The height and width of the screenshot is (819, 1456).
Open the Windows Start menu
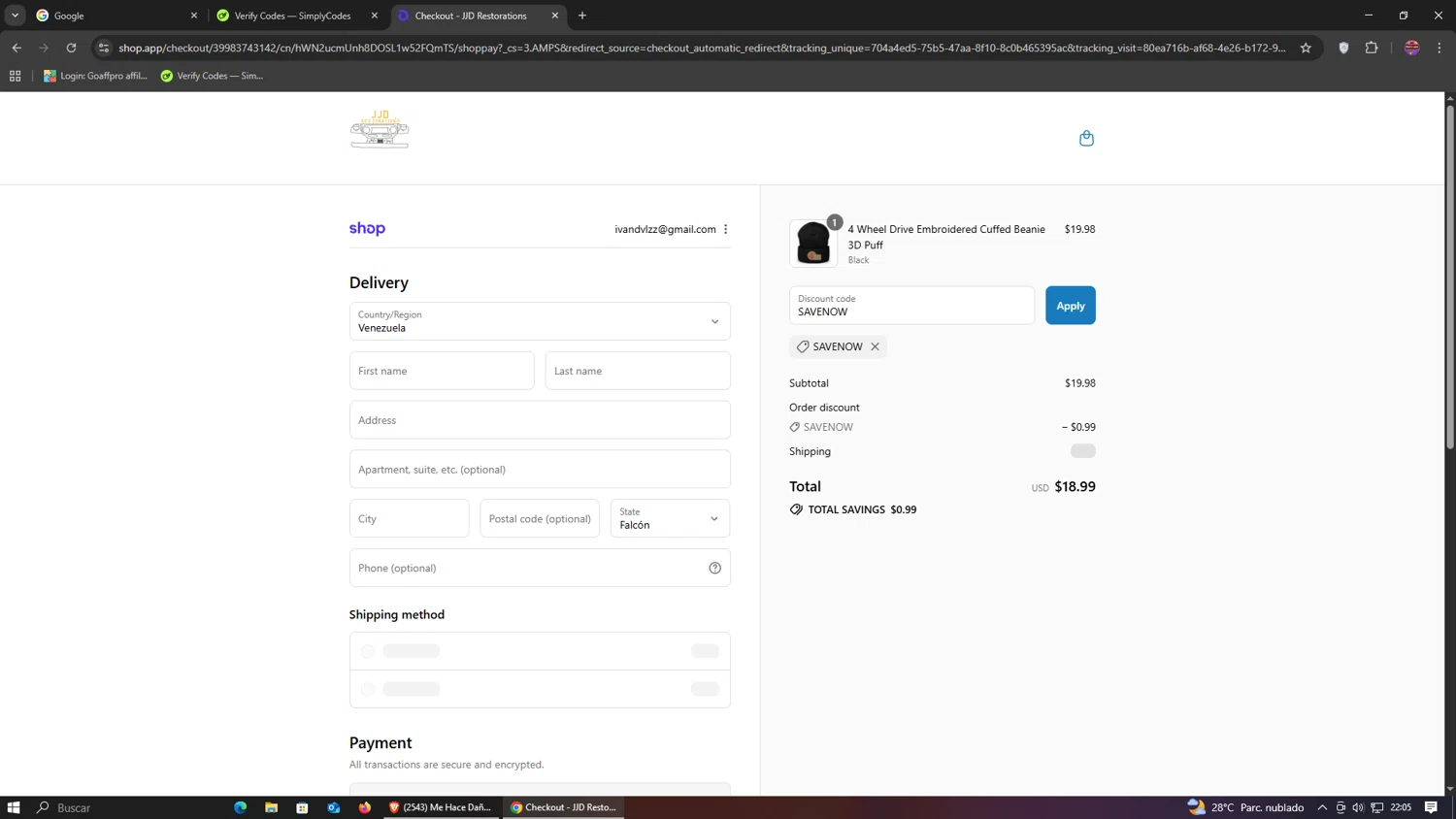click(14, 807)
